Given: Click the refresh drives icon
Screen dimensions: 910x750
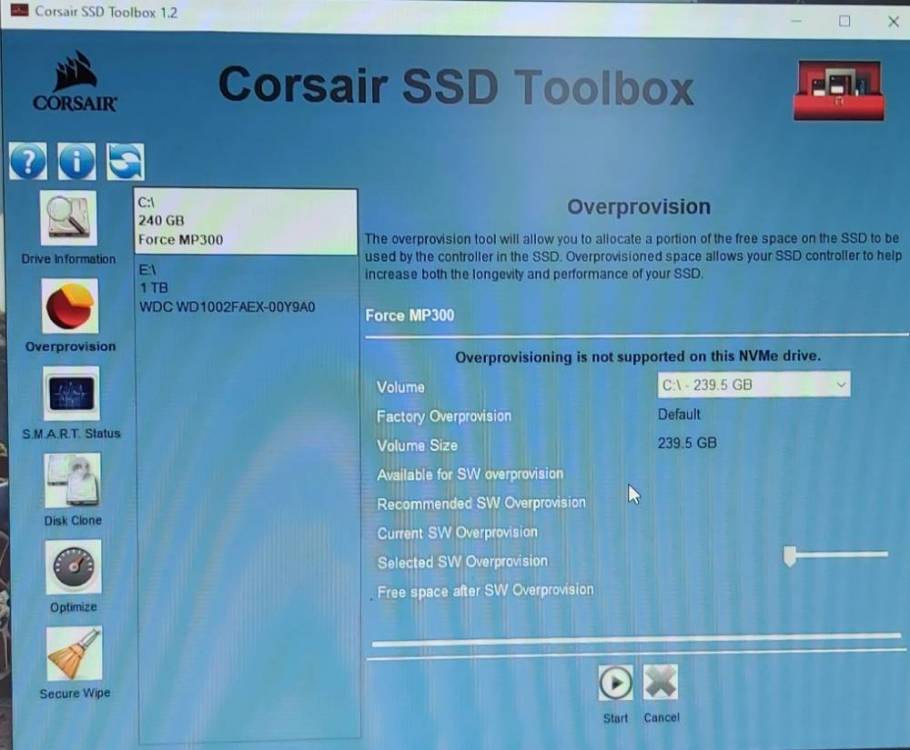Looking at the screenshot, I should [x=125, y=161].
